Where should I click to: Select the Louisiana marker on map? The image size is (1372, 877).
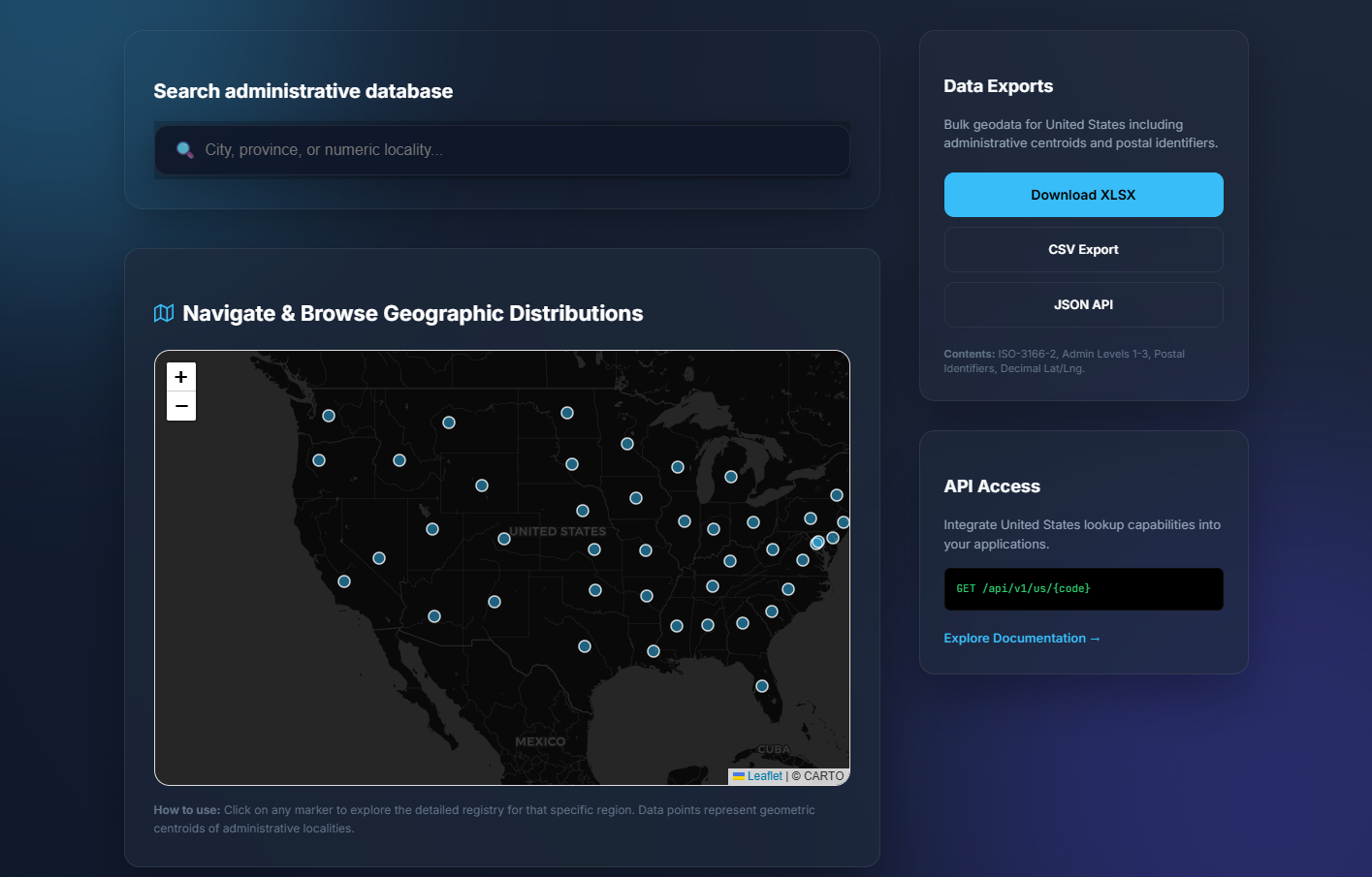[x=654, y=651]
